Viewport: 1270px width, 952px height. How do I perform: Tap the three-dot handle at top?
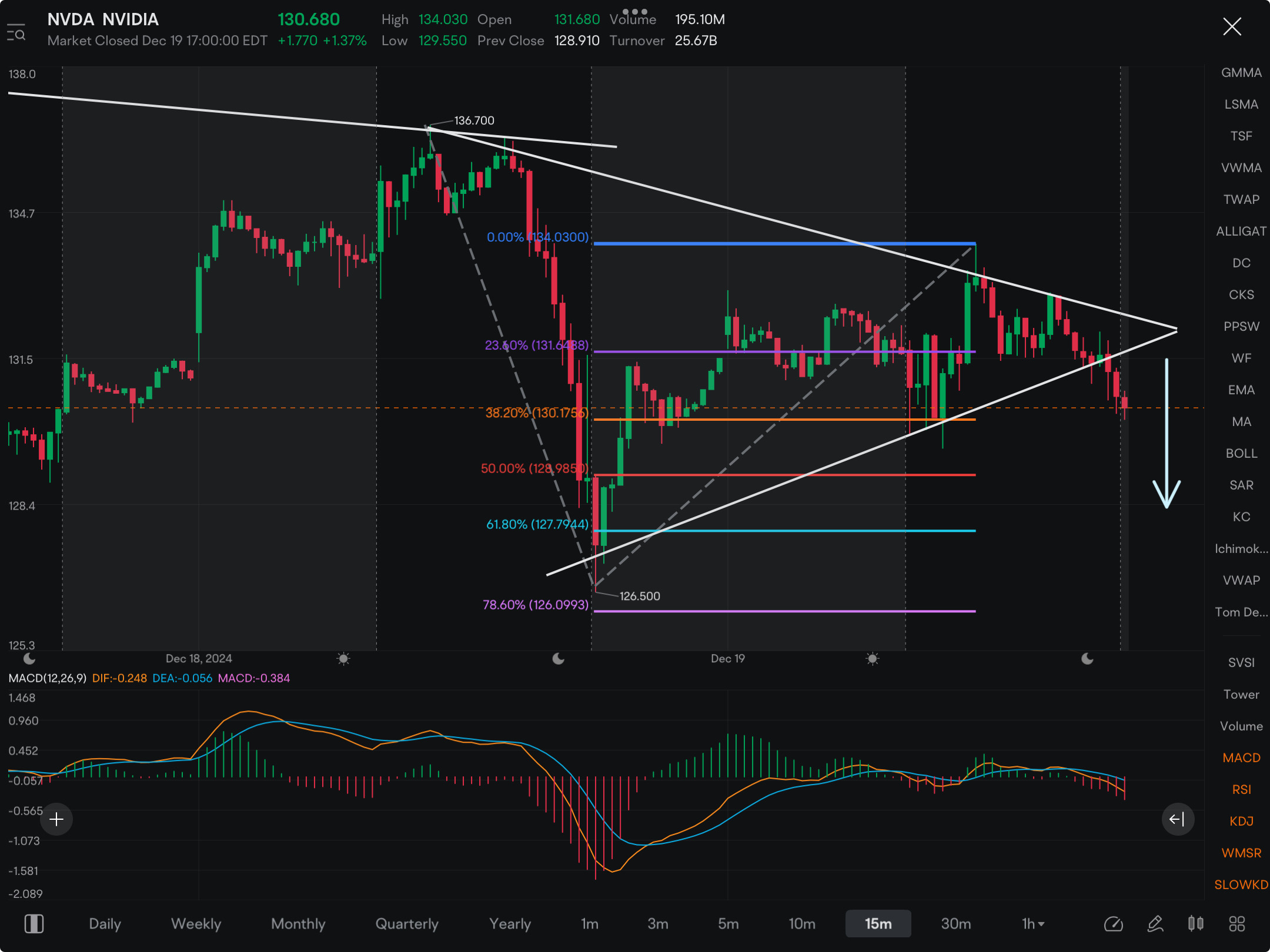634,11
